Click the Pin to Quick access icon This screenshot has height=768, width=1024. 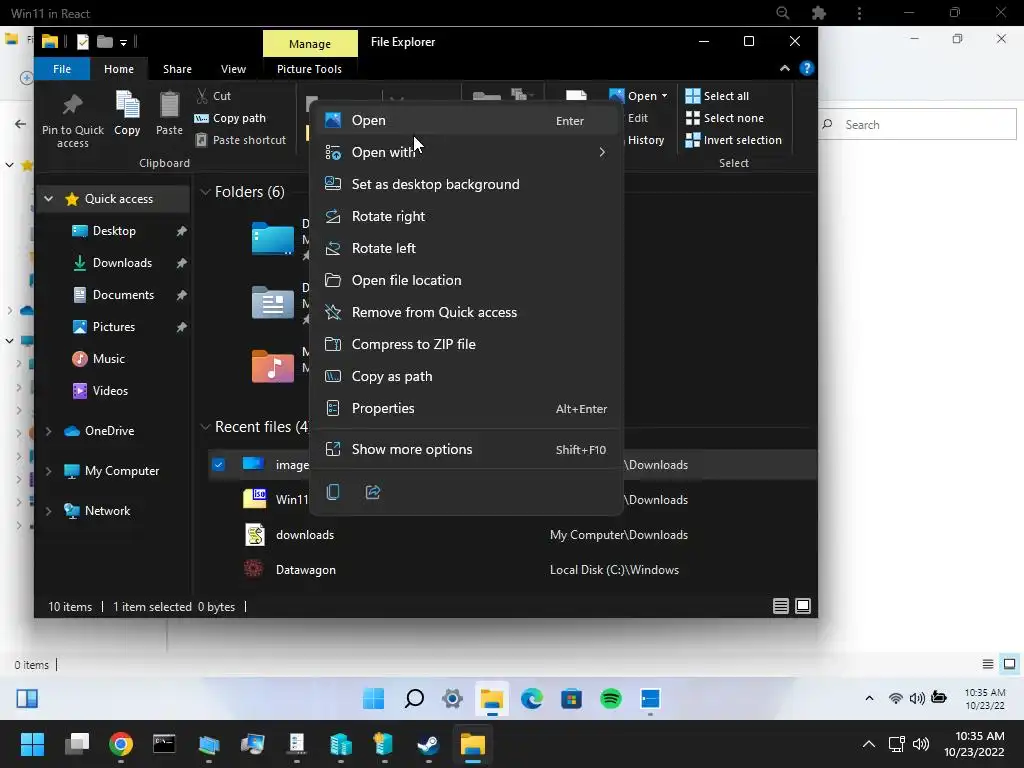[x=72, y=104]
